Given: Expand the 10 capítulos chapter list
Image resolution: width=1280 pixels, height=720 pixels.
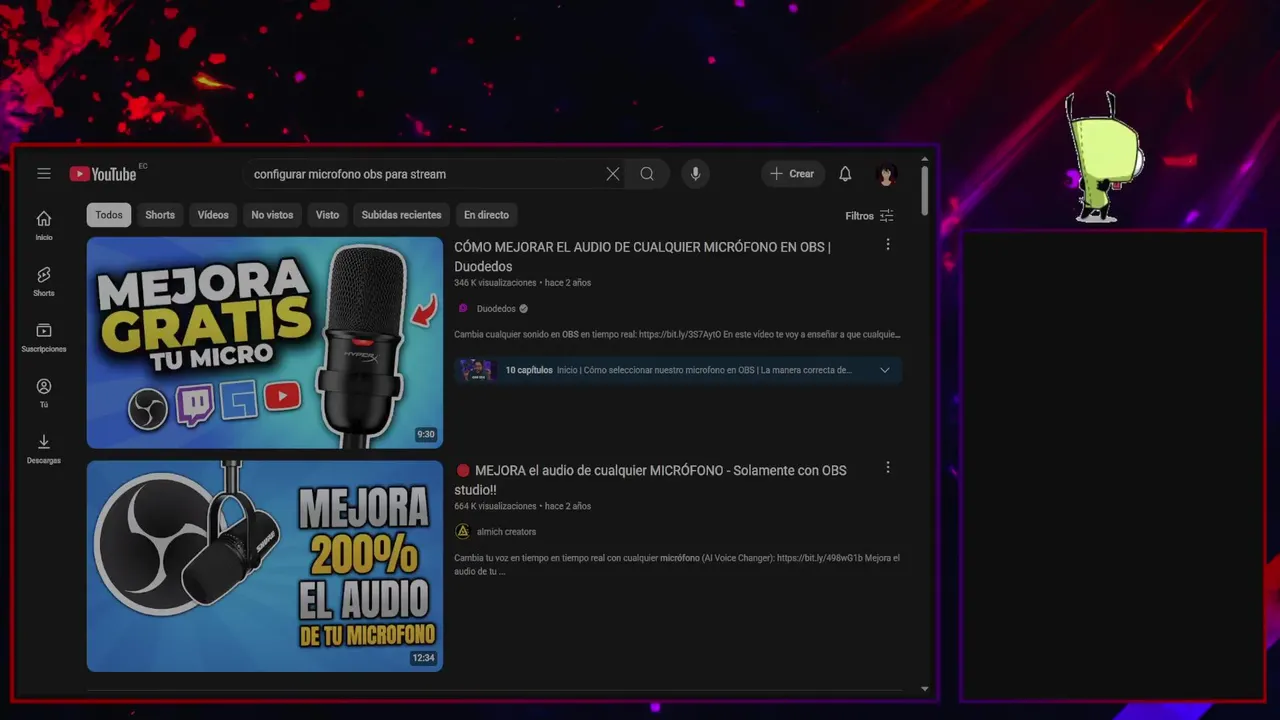Looking at the screenshot, I should click(884, 370).
